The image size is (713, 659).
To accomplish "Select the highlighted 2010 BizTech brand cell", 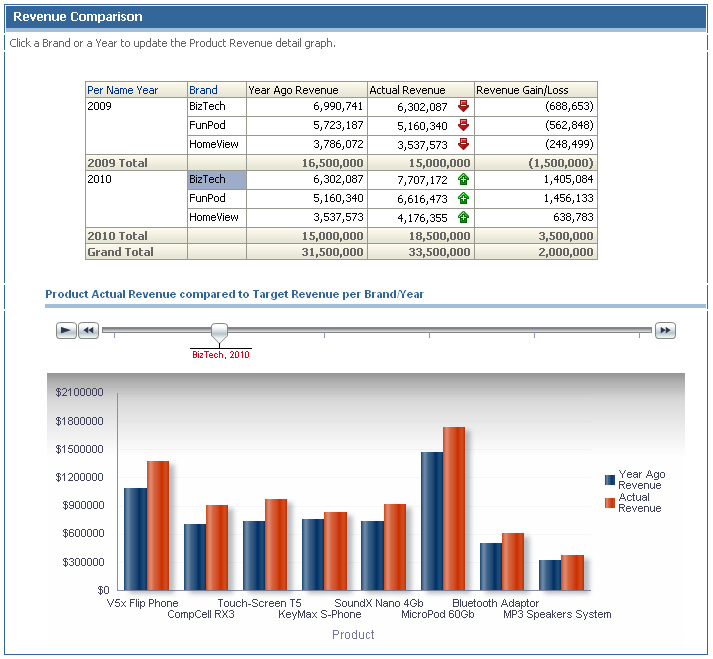I will click(x=216, y=180).
